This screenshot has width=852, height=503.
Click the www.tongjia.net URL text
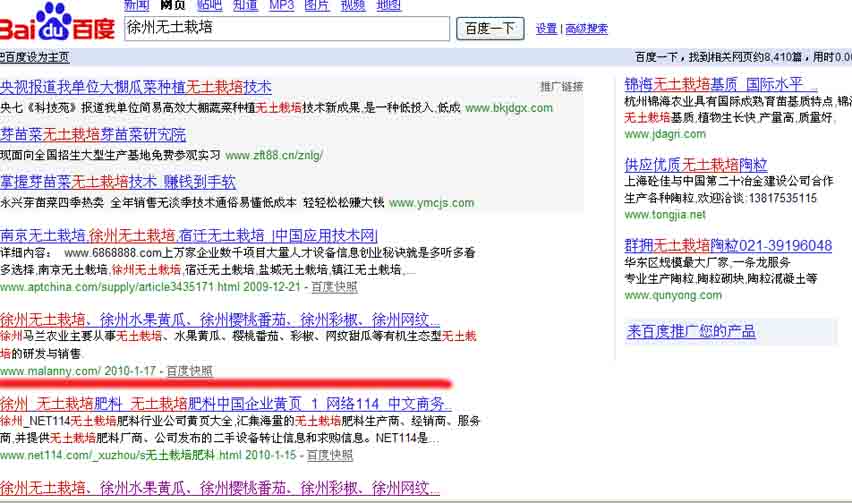coord(665,215)
